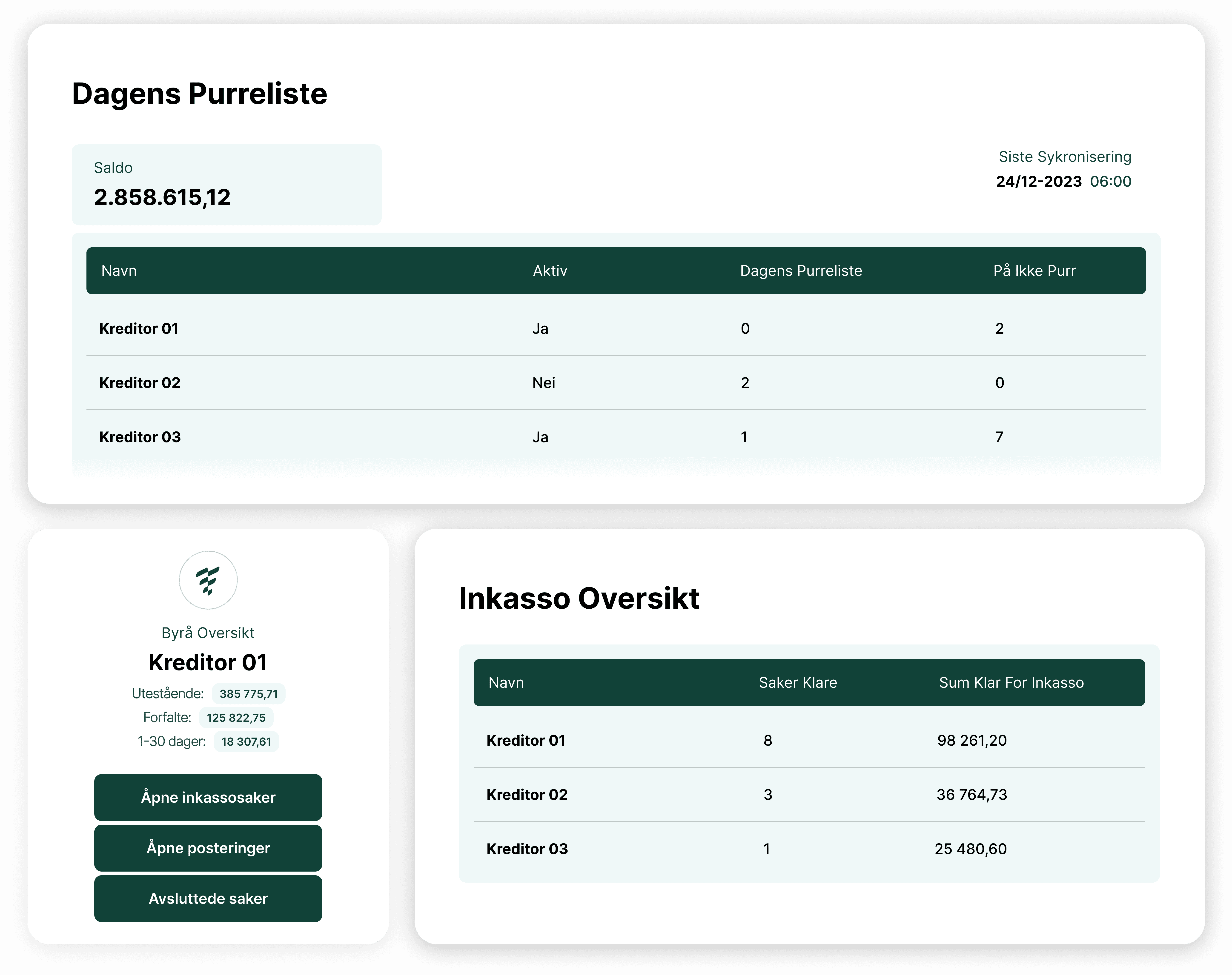Click the Byrå Oversikt logo icon

coord(208,580)
